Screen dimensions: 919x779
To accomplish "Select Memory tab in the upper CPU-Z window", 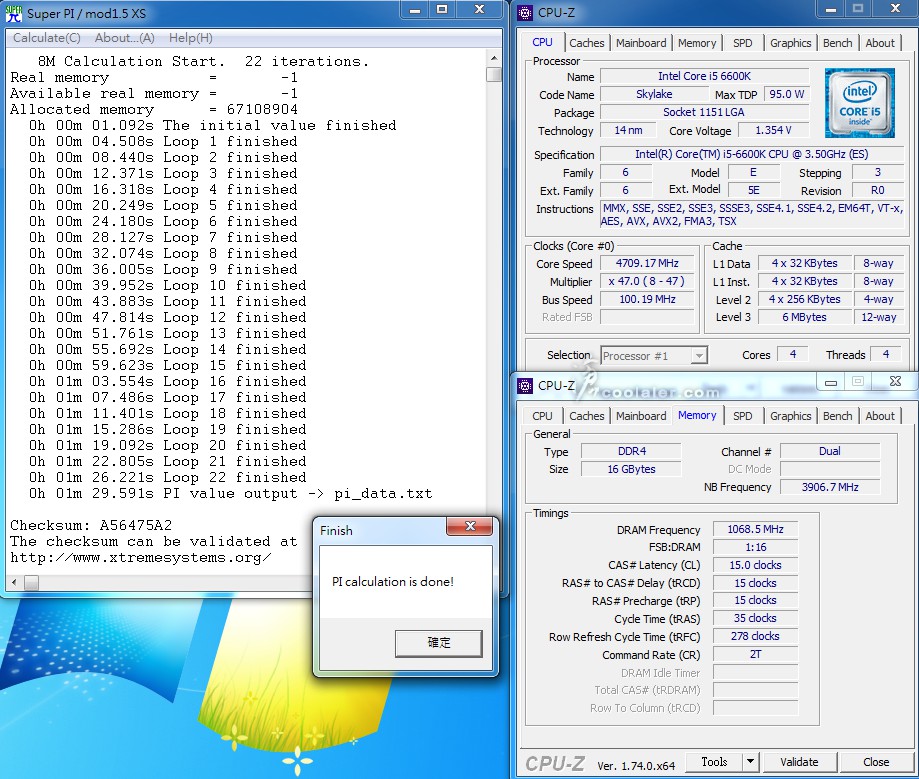I will 697,43.
